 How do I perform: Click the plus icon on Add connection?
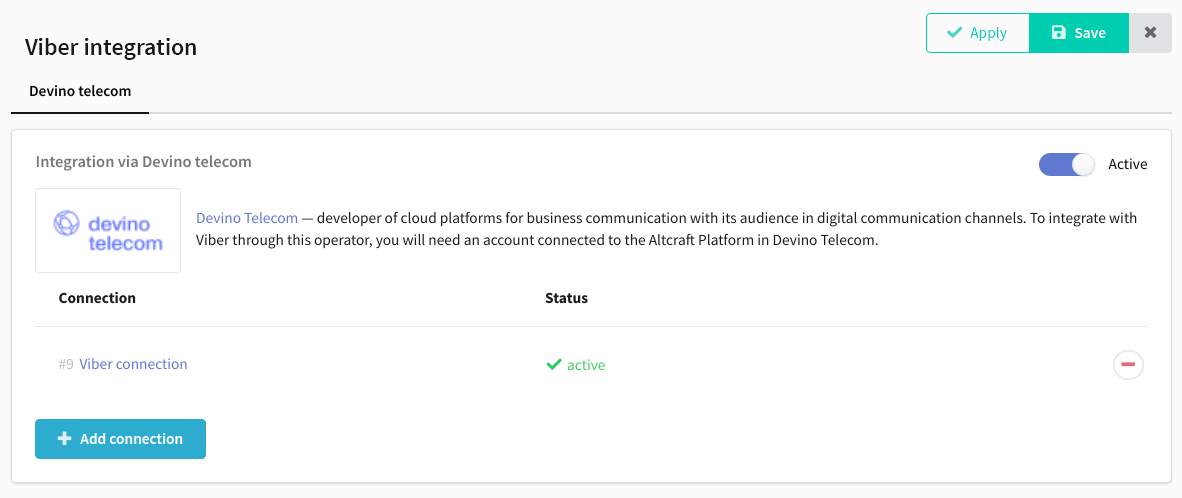click(64, 438)
